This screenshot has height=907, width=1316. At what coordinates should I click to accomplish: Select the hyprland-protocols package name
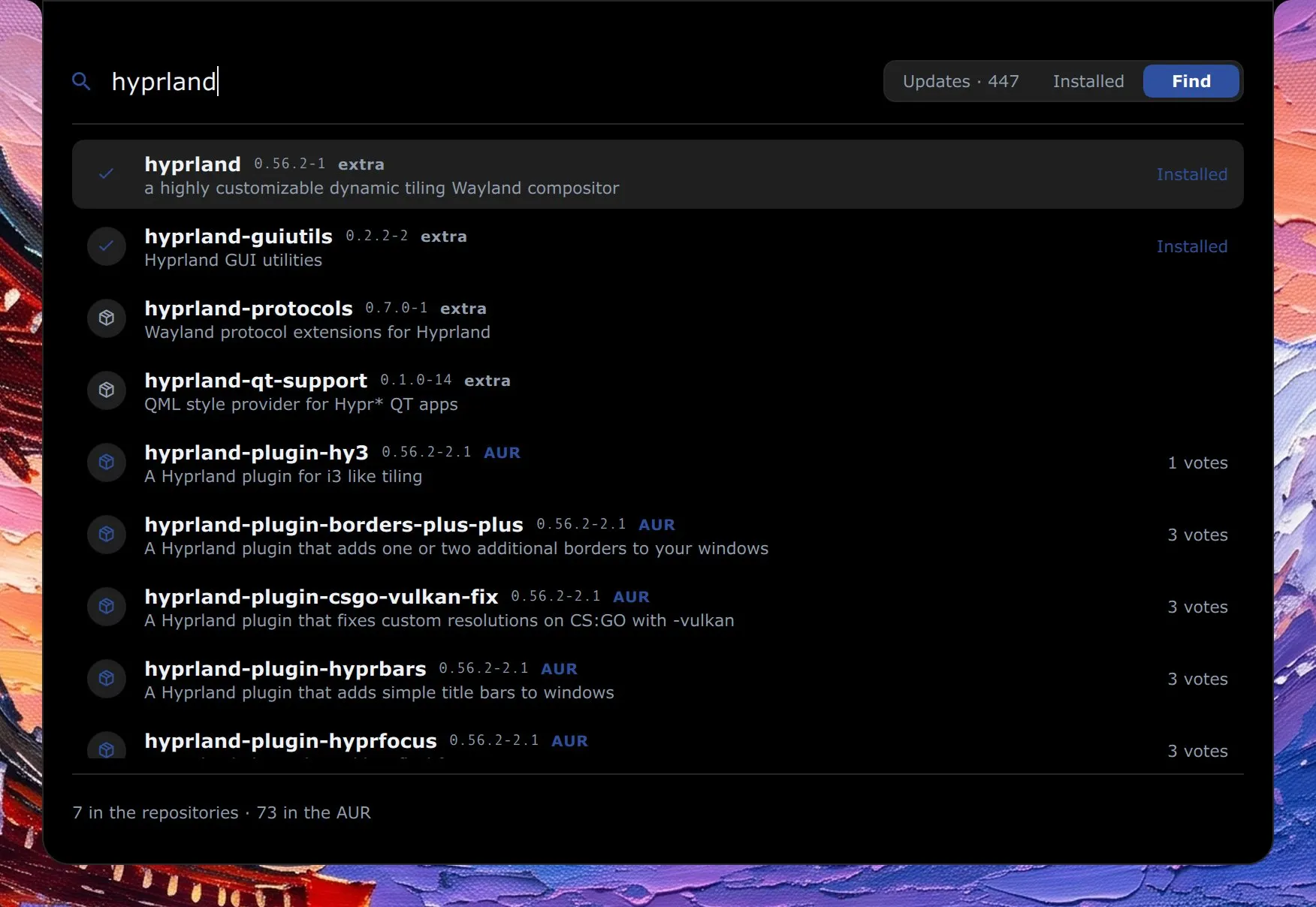(248, 309)
